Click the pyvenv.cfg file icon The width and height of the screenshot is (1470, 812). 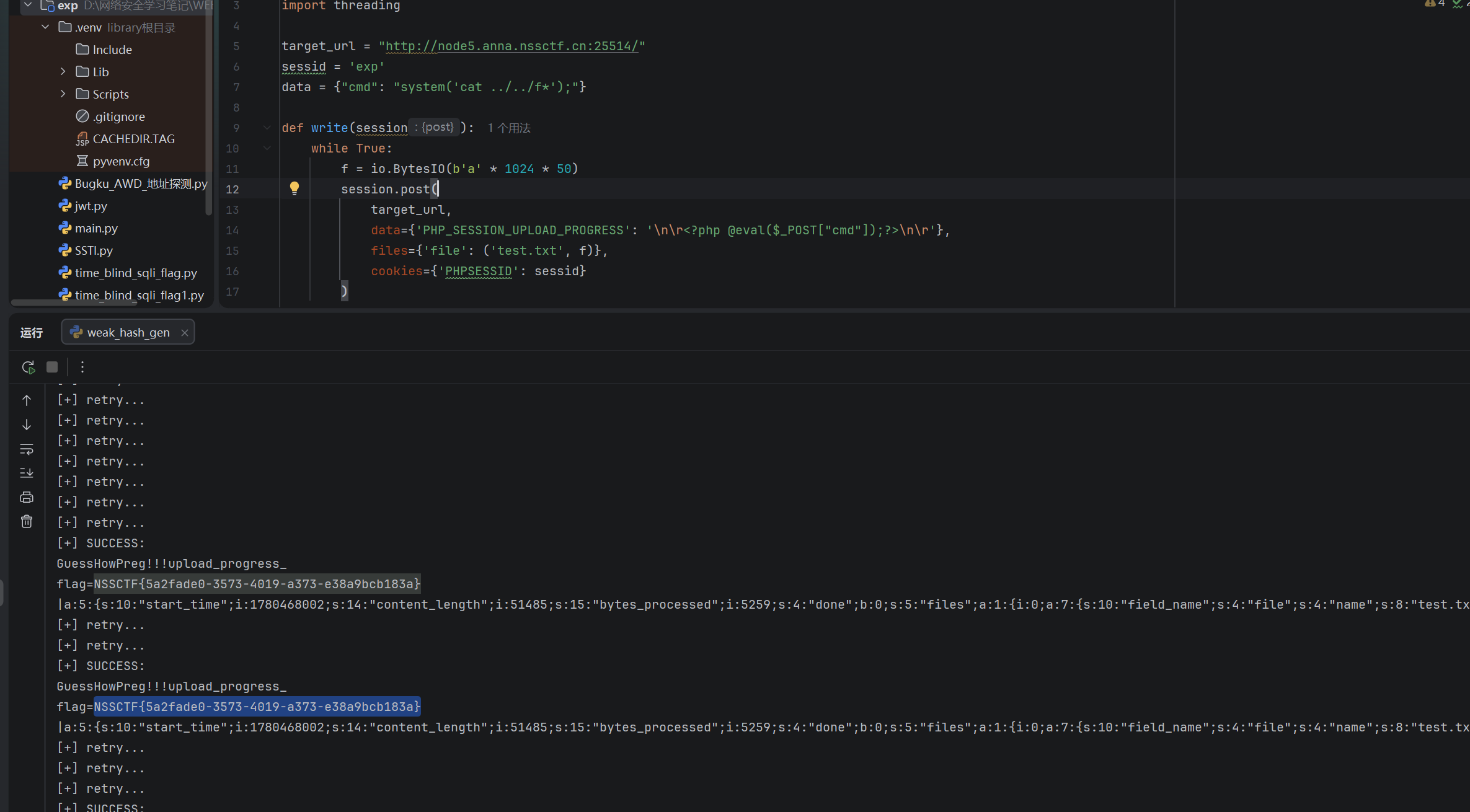pos(82,161)
